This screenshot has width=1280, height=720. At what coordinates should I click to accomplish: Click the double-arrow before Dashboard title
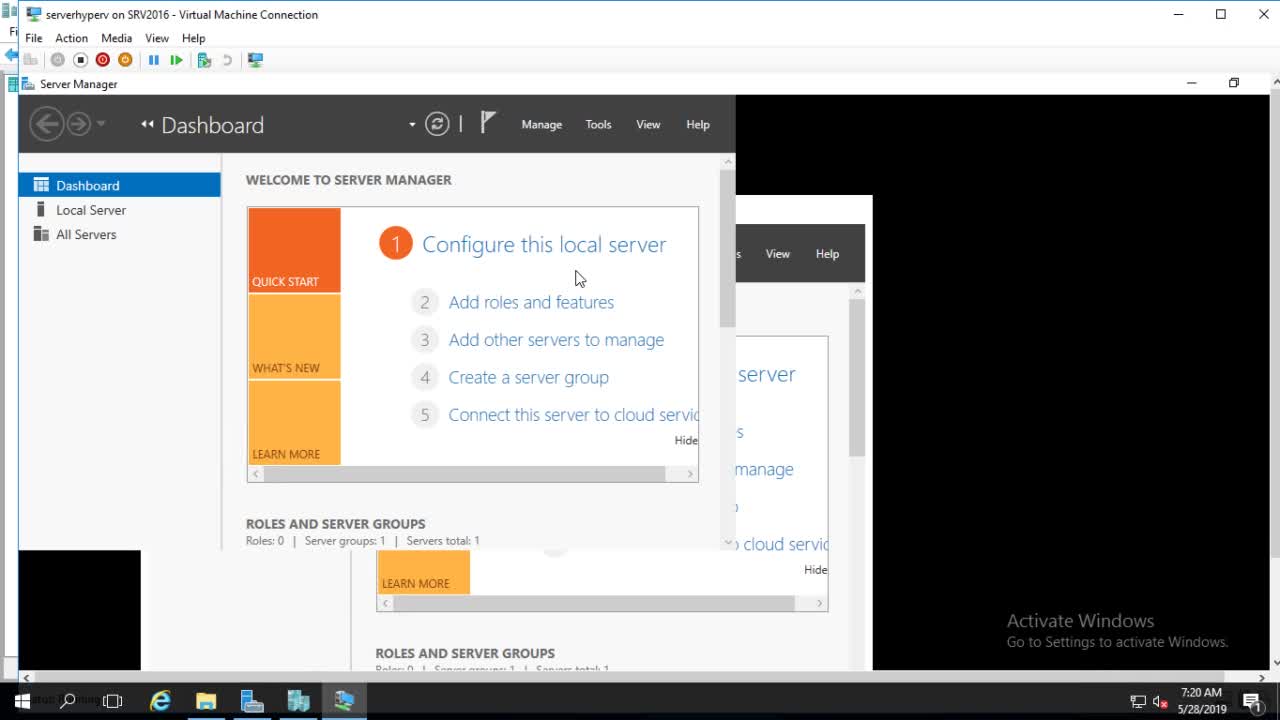(148, 124)
